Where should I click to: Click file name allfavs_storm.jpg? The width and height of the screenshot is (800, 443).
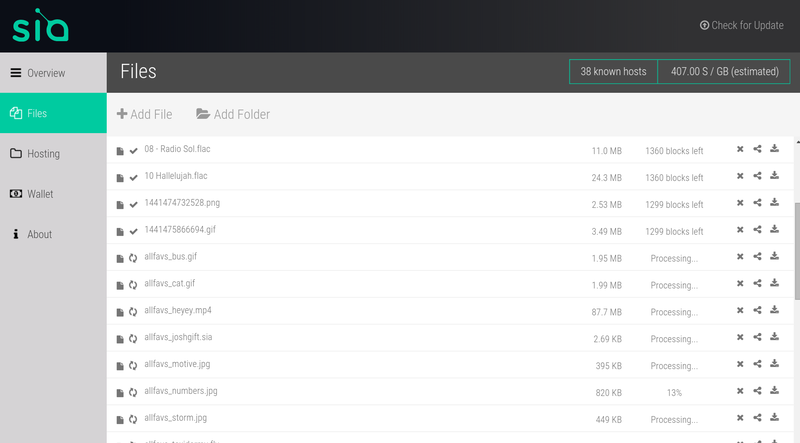coord(176,418)
